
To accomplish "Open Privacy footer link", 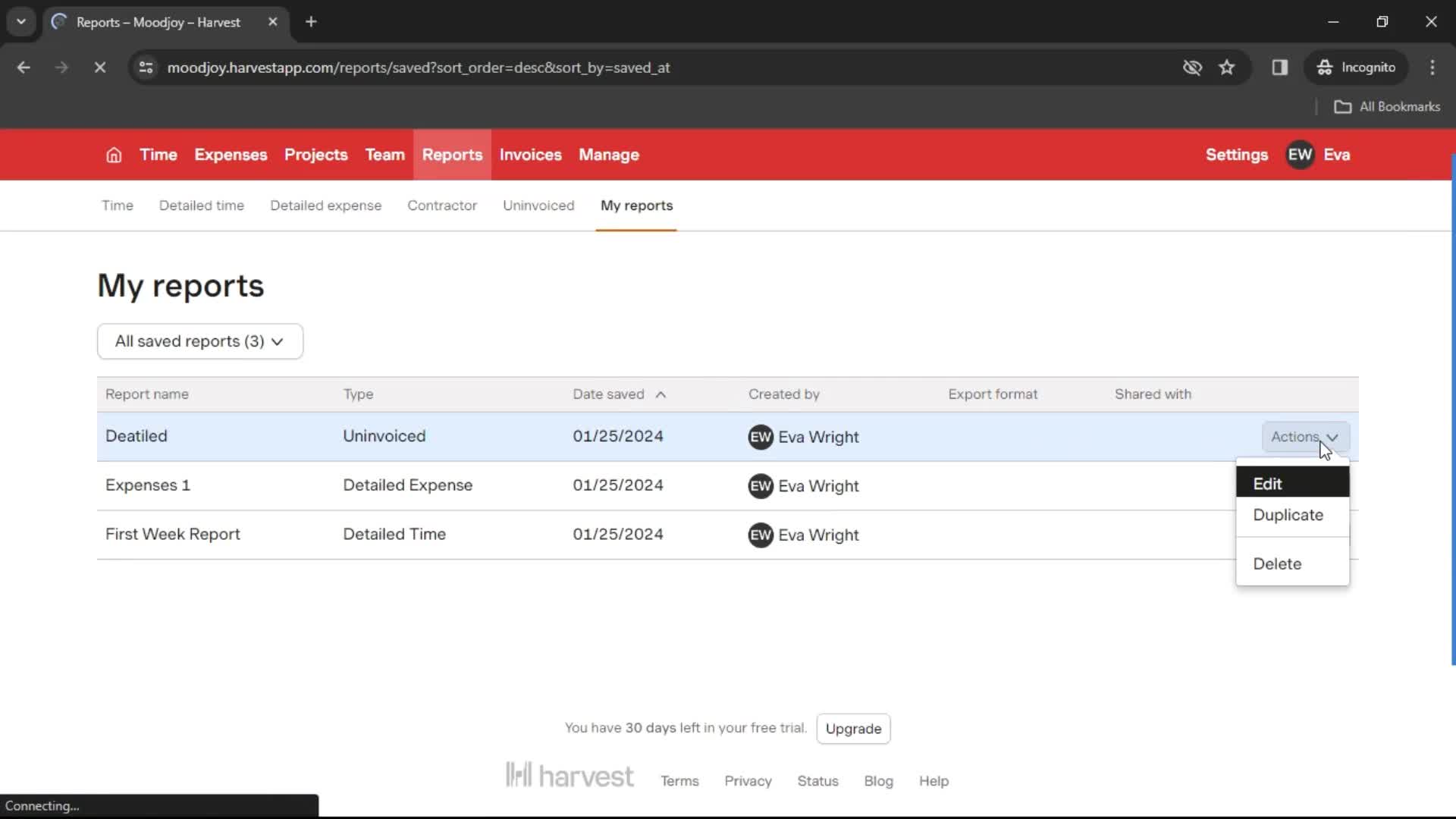I will [748, 781].
